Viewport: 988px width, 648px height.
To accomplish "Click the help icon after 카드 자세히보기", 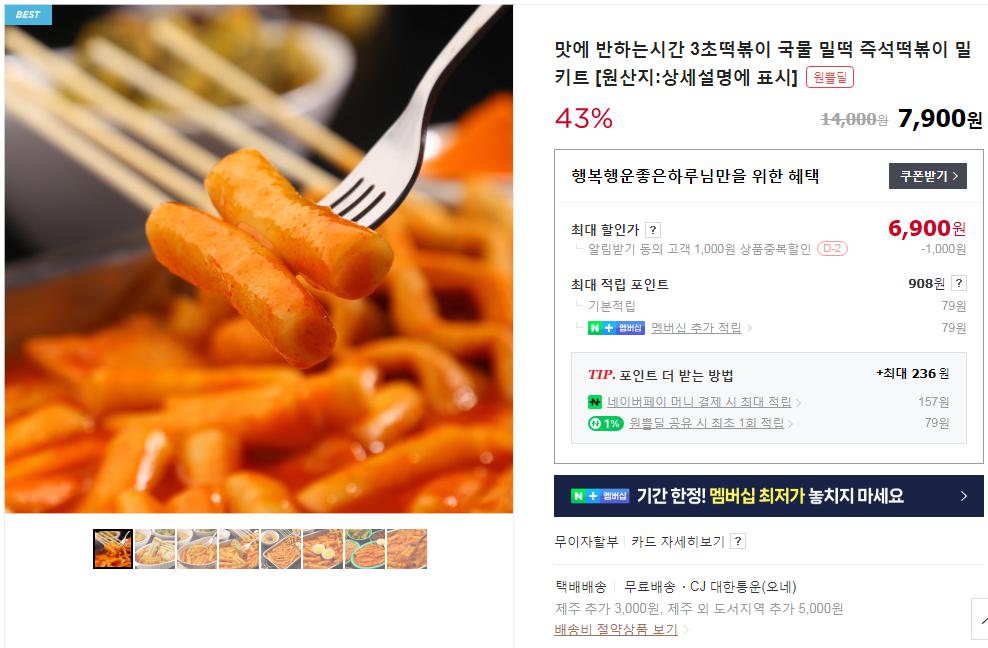I will pyautogui.click(x=738, y=541).
